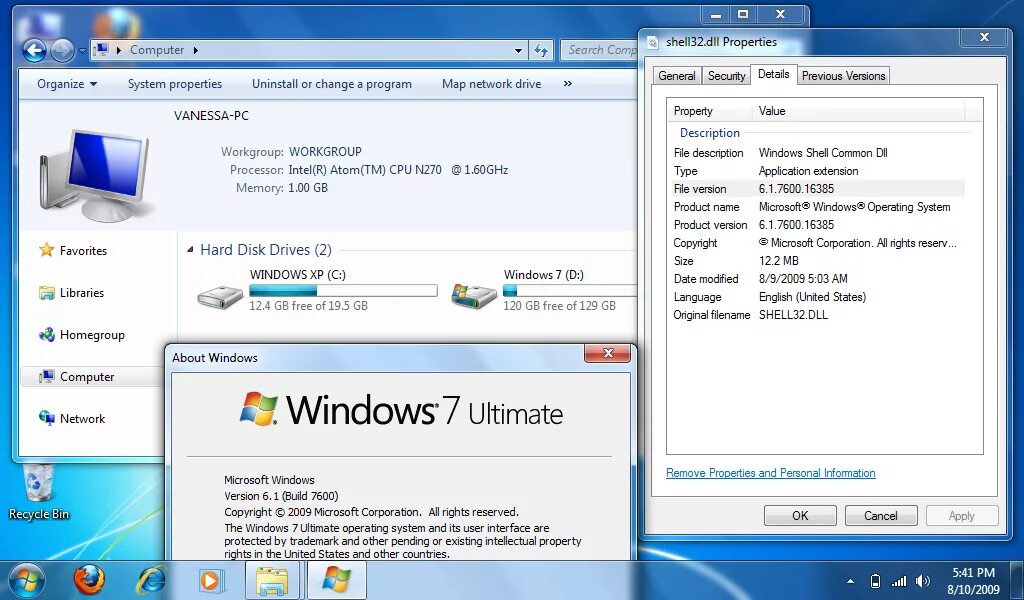Open Network in the navigation pane
The width and height of the screenshot is (1024, 600).
click(x=82, y=418)
